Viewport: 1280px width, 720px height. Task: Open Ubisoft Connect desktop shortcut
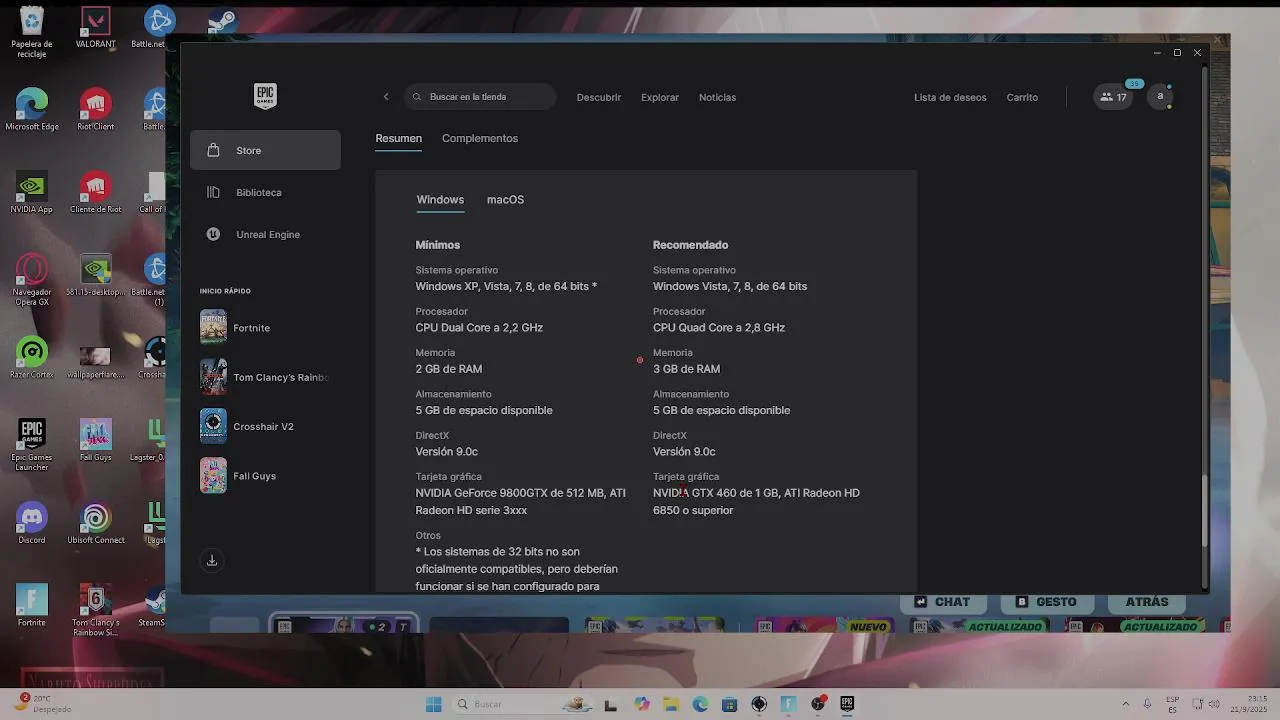coord(96,522)
